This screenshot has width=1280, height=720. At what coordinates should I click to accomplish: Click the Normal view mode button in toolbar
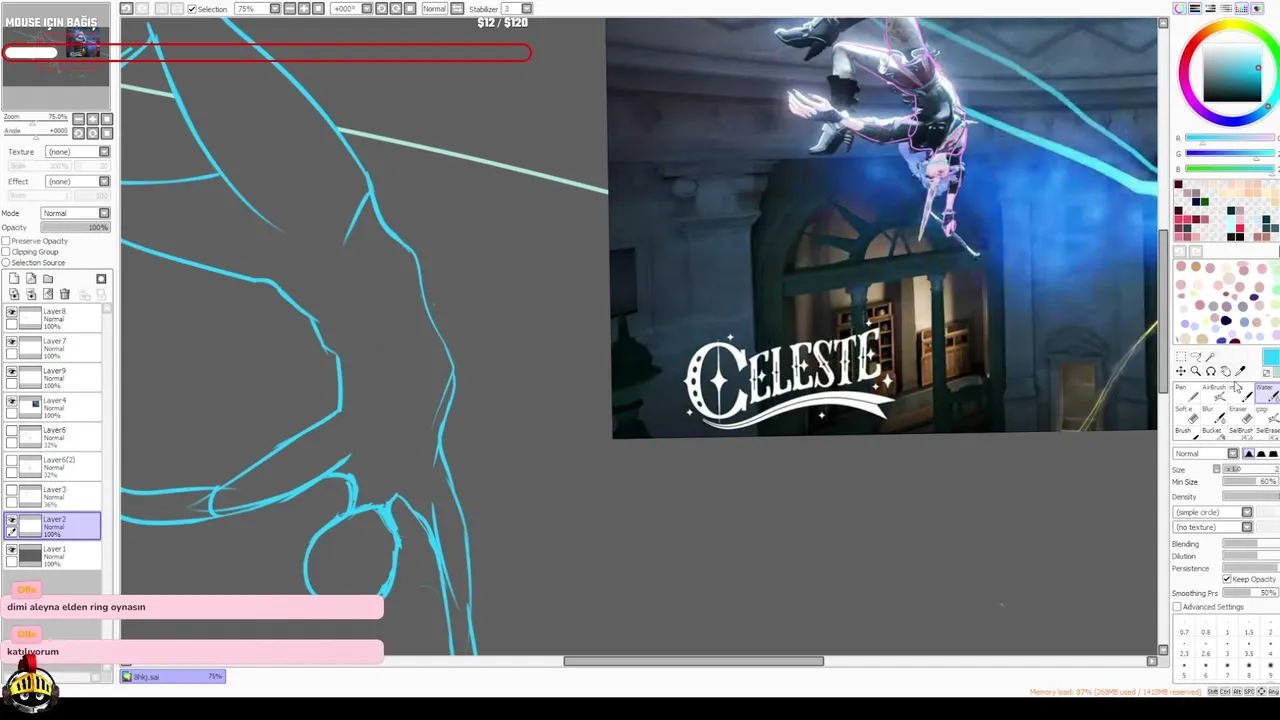tap(434, 9)
